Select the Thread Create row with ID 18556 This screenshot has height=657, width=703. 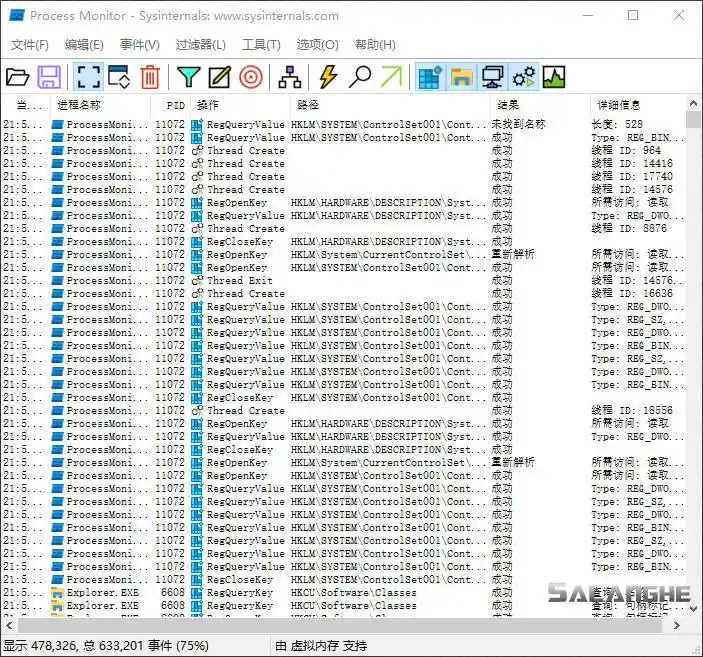point(343,410)
